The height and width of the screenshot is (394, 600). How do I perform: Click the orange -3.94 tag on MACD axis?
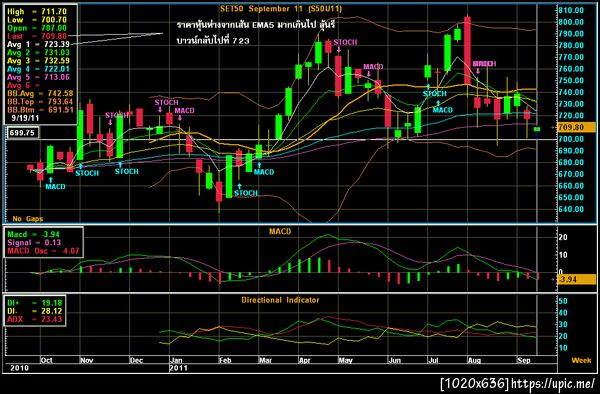coord(576,279)
